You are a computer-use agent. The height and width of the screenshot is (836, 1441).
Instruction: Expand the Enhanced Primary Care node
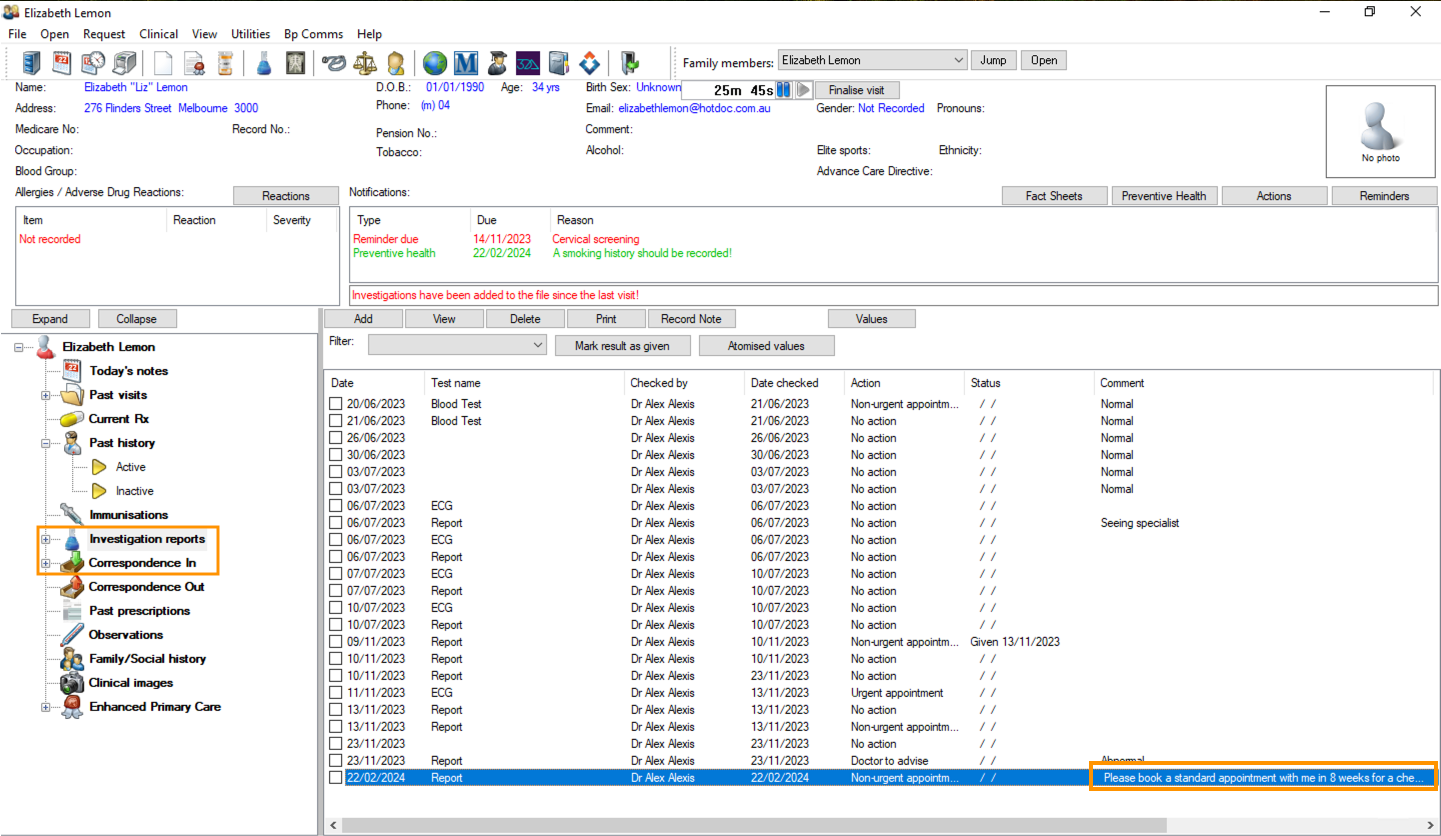point(45,707)
